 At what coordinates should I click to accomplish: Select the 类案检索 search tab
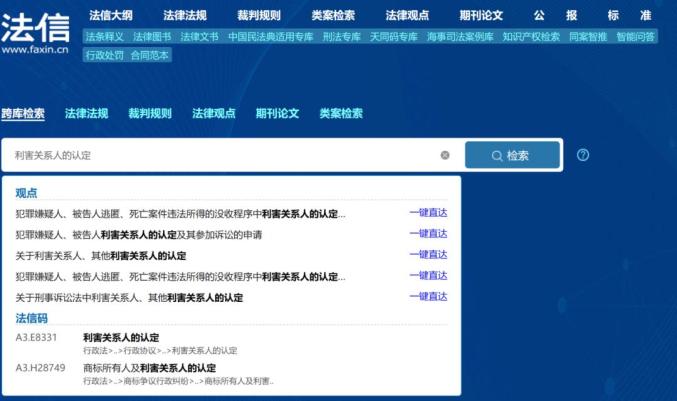[x=340, y=114]
